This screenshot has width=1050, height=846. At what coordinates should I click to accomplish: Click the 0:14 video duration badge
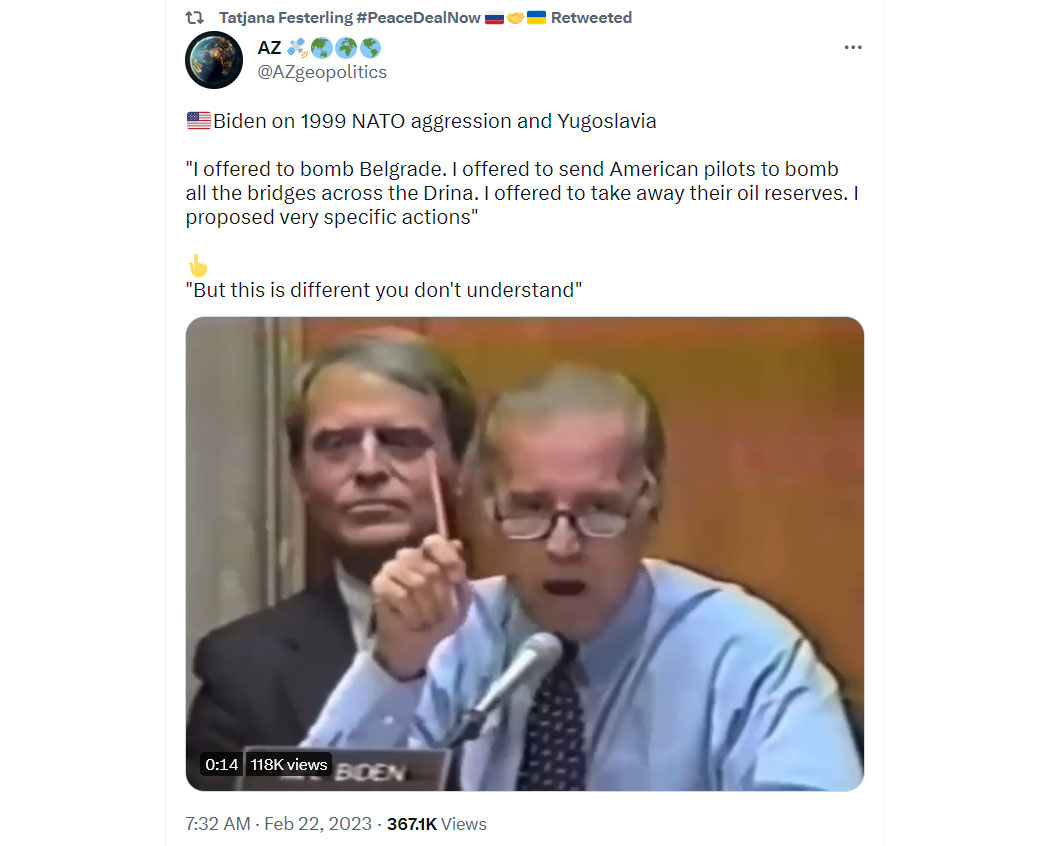point(222,764)
